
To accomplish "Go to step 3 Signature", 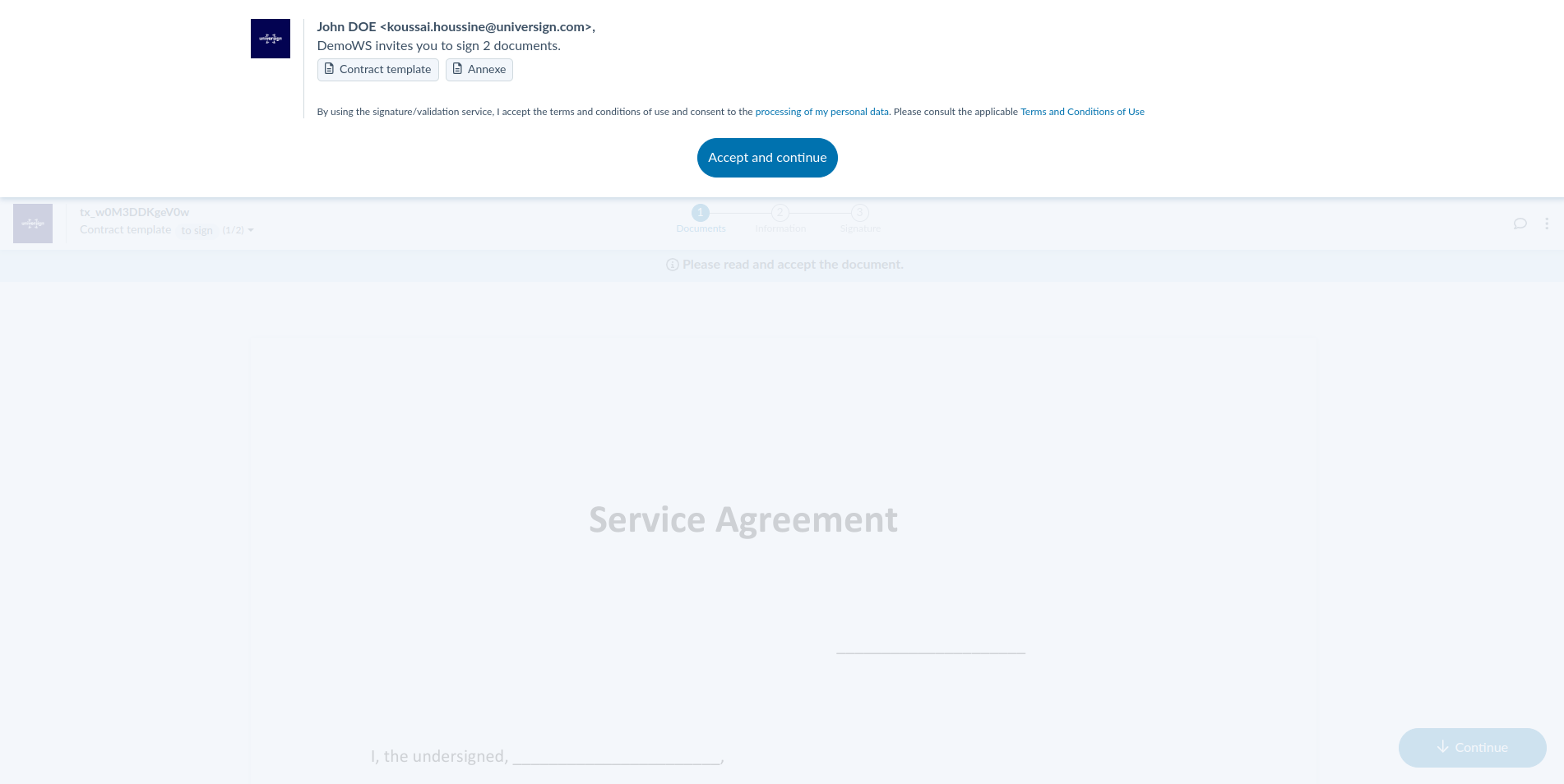I will tap(859, 214).
